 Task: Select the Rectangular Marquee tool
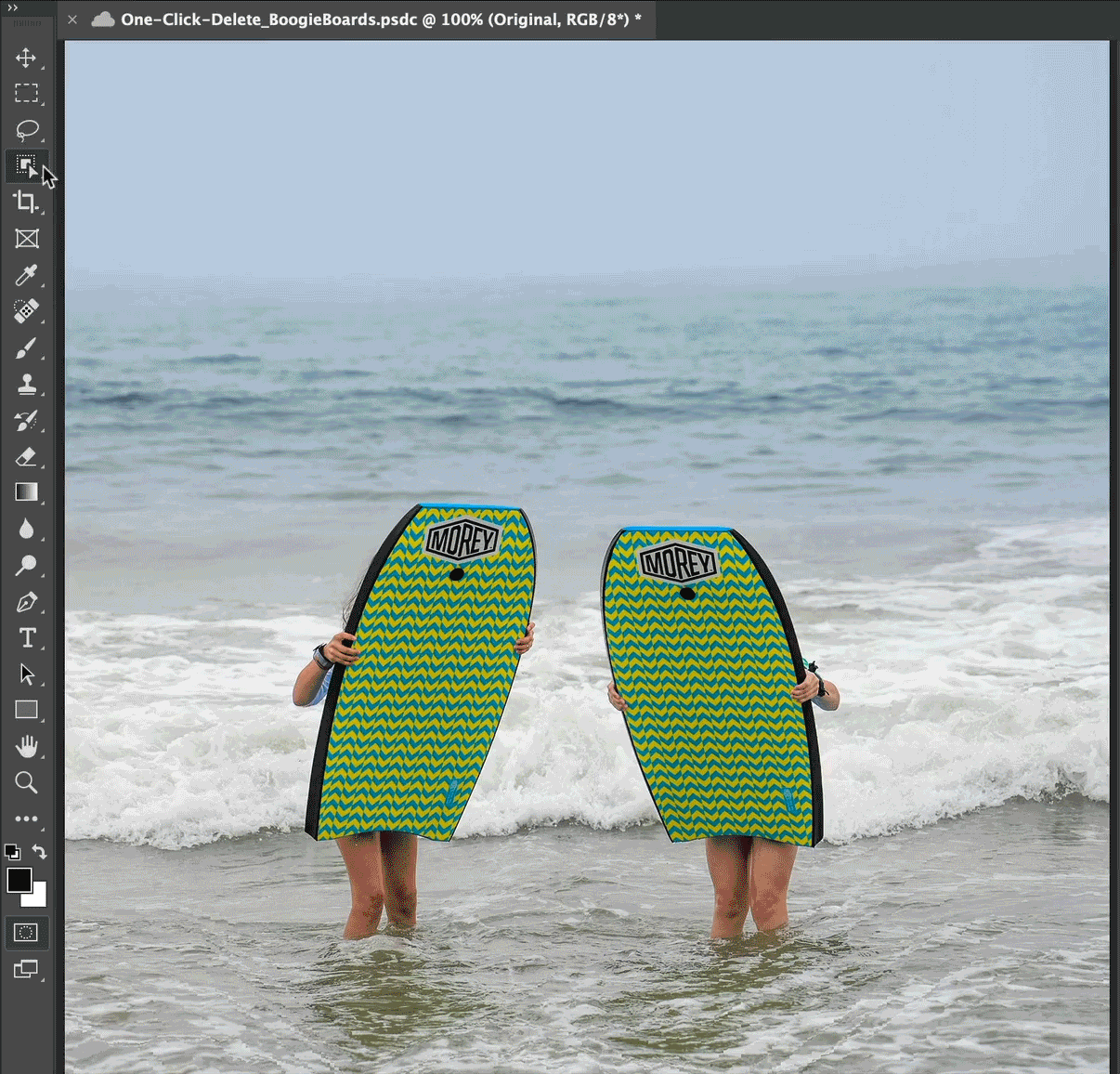[27, 93]
